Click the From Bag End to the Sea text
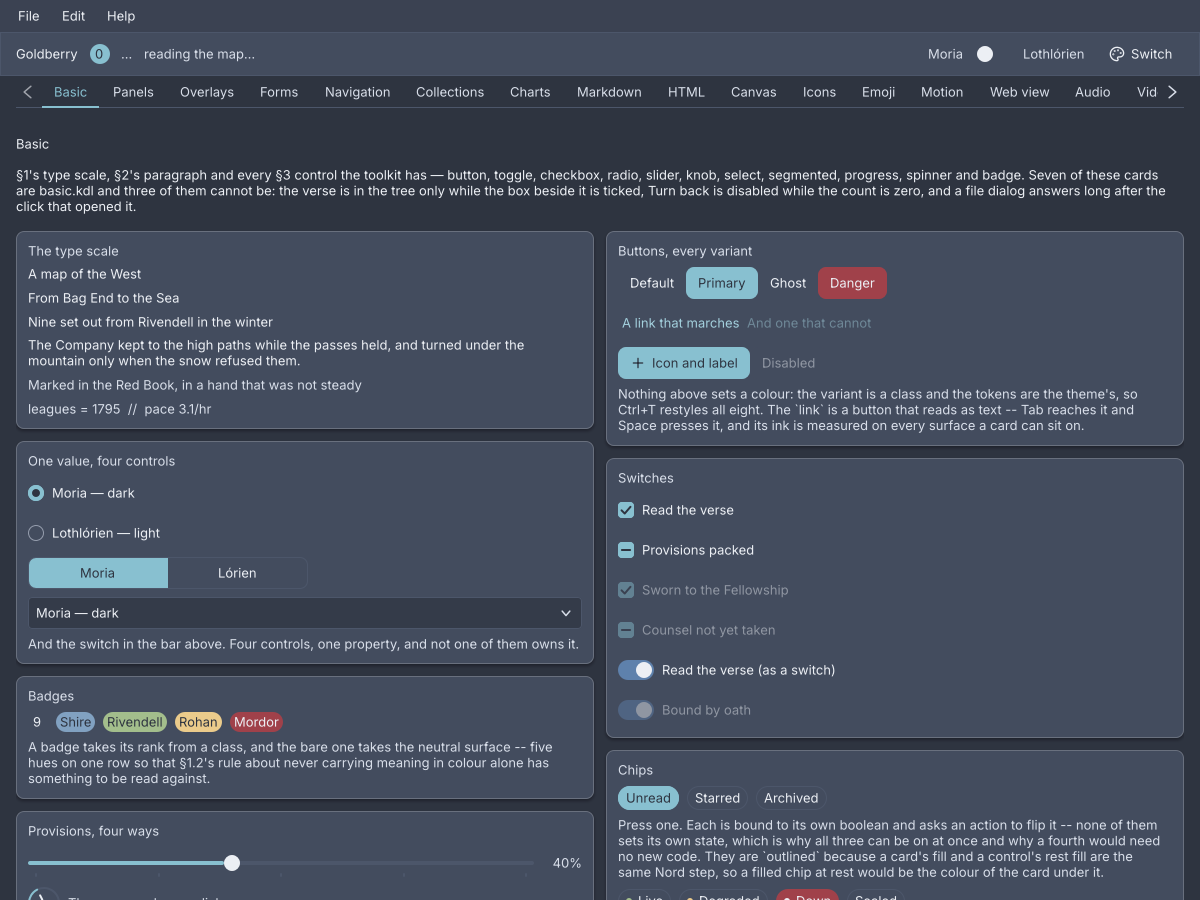 coord(104,298)
